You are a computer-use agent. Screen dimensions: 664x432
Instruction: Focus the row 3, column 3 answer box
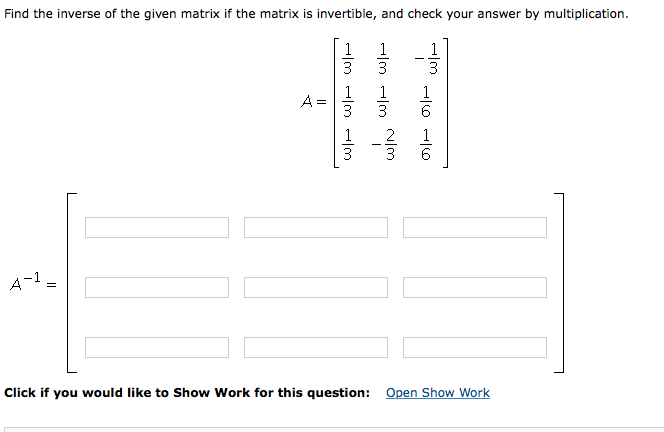point(475,347)
